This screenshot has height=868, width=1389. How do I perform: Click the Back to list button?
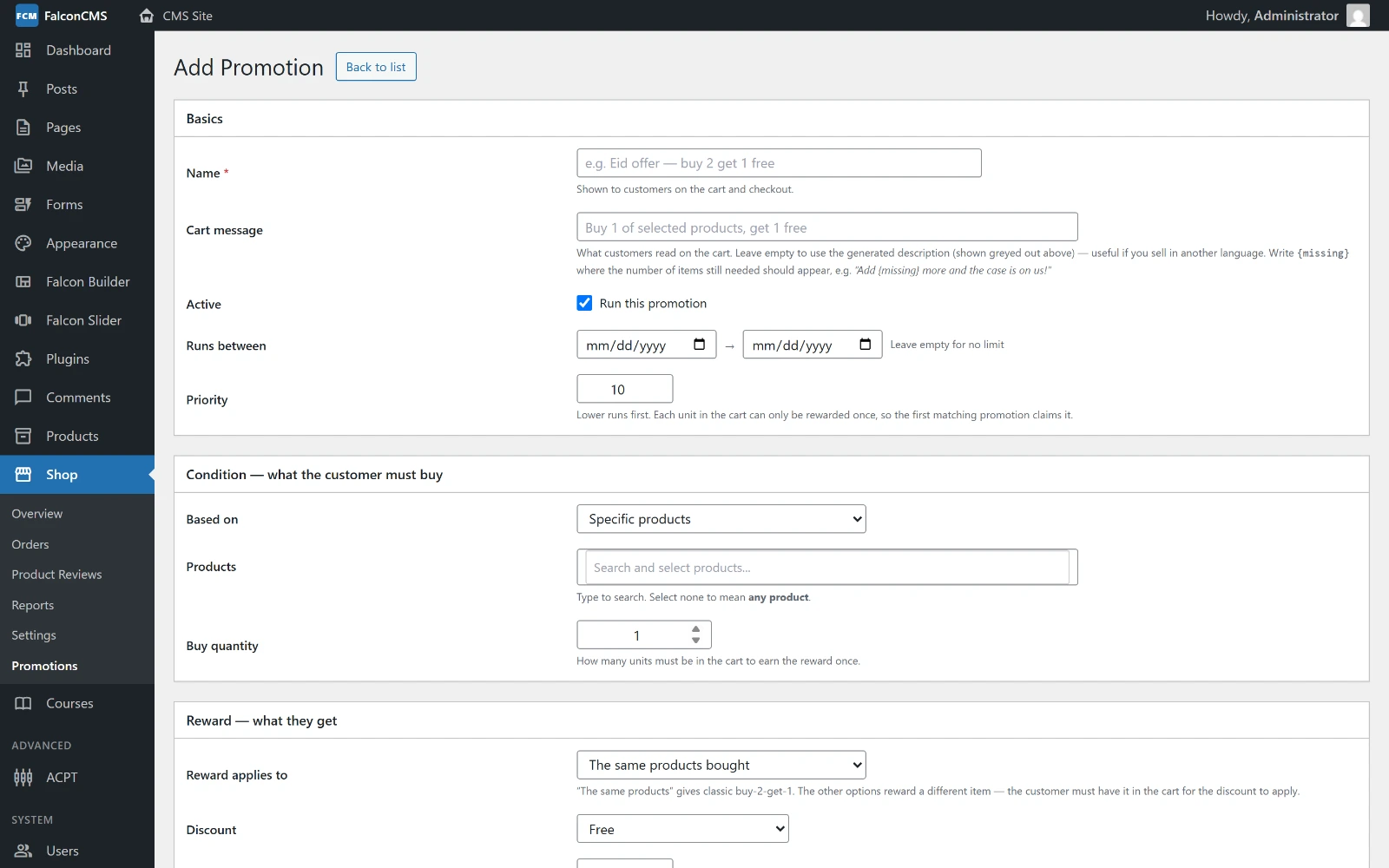click(x=376, y=67)
